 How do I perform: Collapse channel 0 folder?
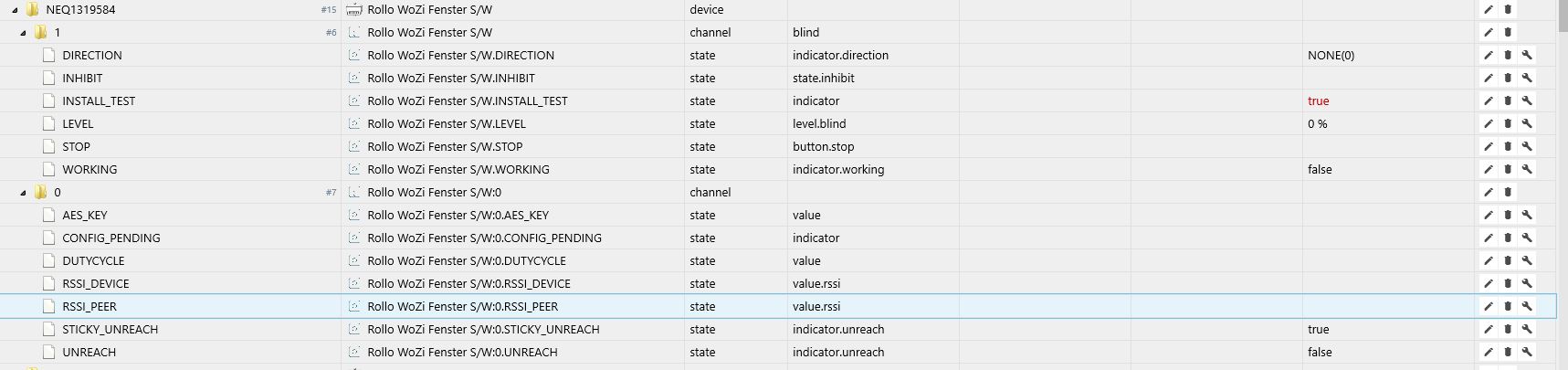pos(24,193)
